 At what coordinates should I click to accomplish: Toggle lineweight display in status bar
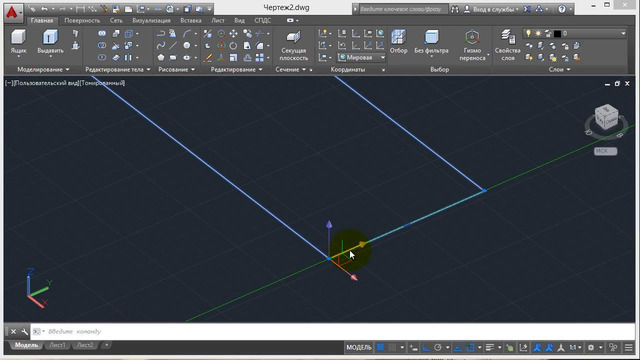[x=490, y=347]
